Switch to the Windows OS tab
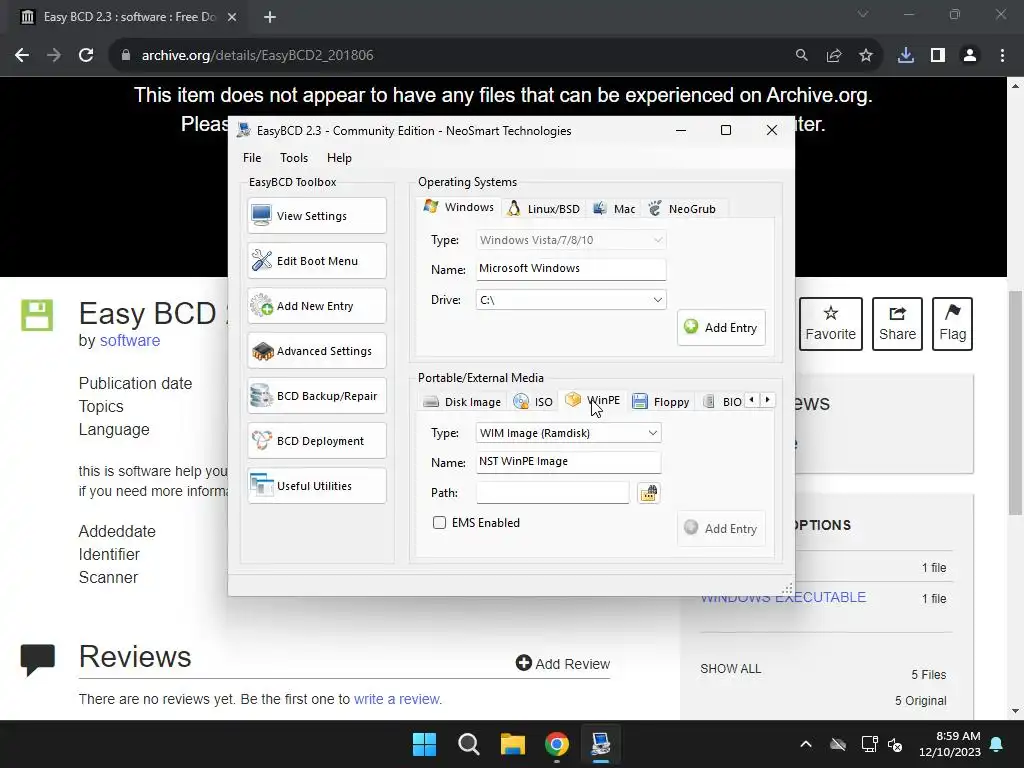The image size is (1024, 768). point(459,207)
